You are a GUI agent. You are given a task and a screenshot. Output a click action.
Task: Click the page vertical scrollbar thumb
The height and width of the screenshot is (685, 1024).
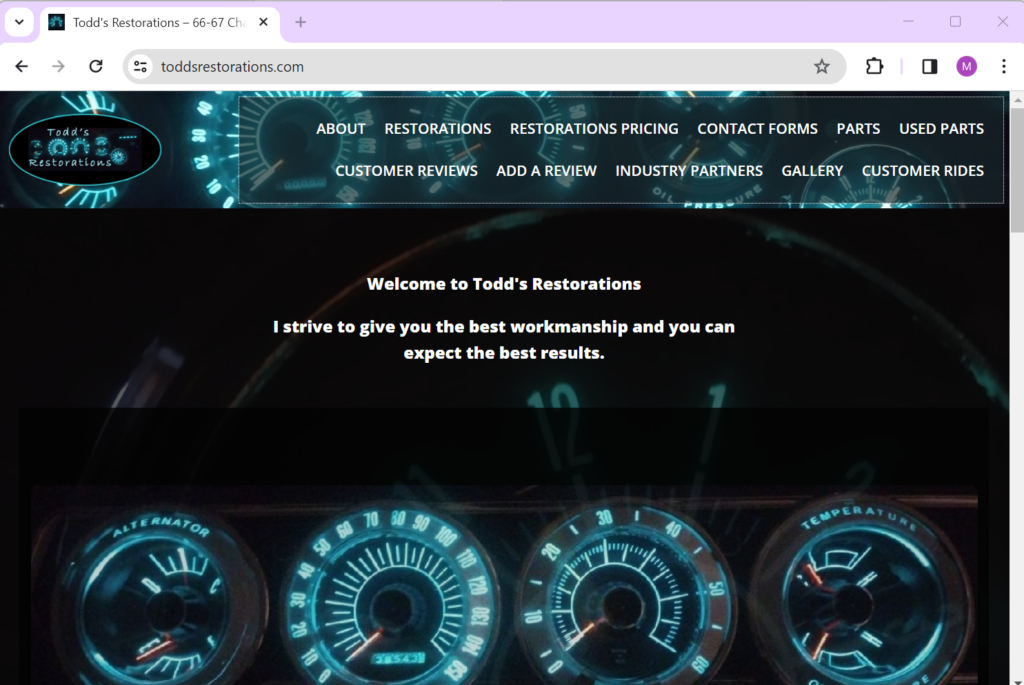(x=1017, y=170)
